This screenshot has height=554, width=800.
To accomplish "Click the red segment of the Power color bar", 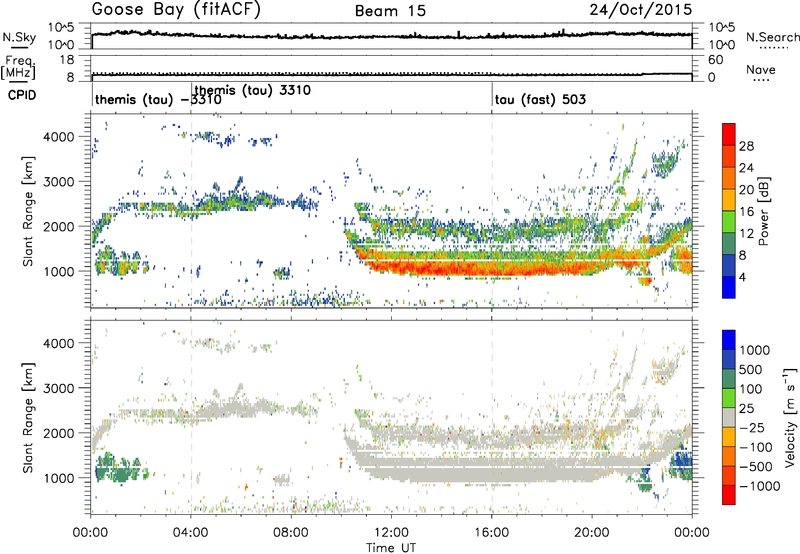I will 729,134.
